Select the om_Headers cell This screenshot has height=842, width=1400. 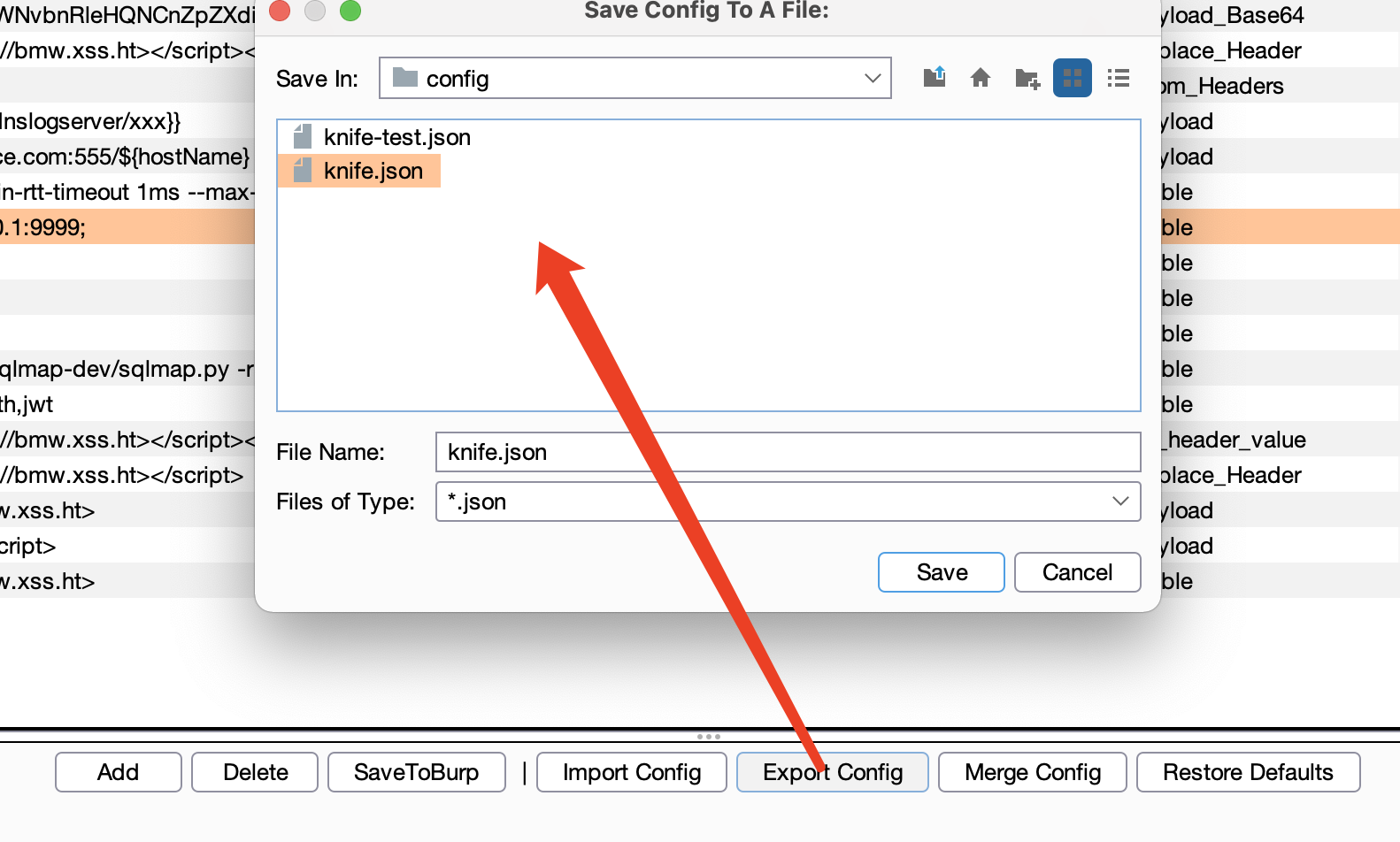pos(1280,86)
